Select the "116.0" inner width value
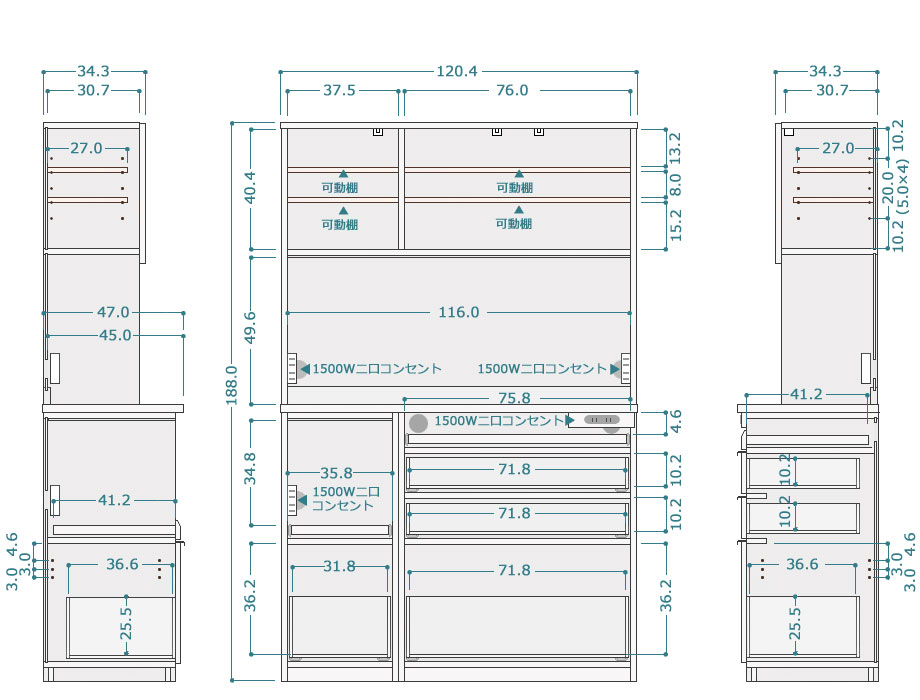Image resolution: width=920 pixels, height=700 pixels. pos(459,312)
